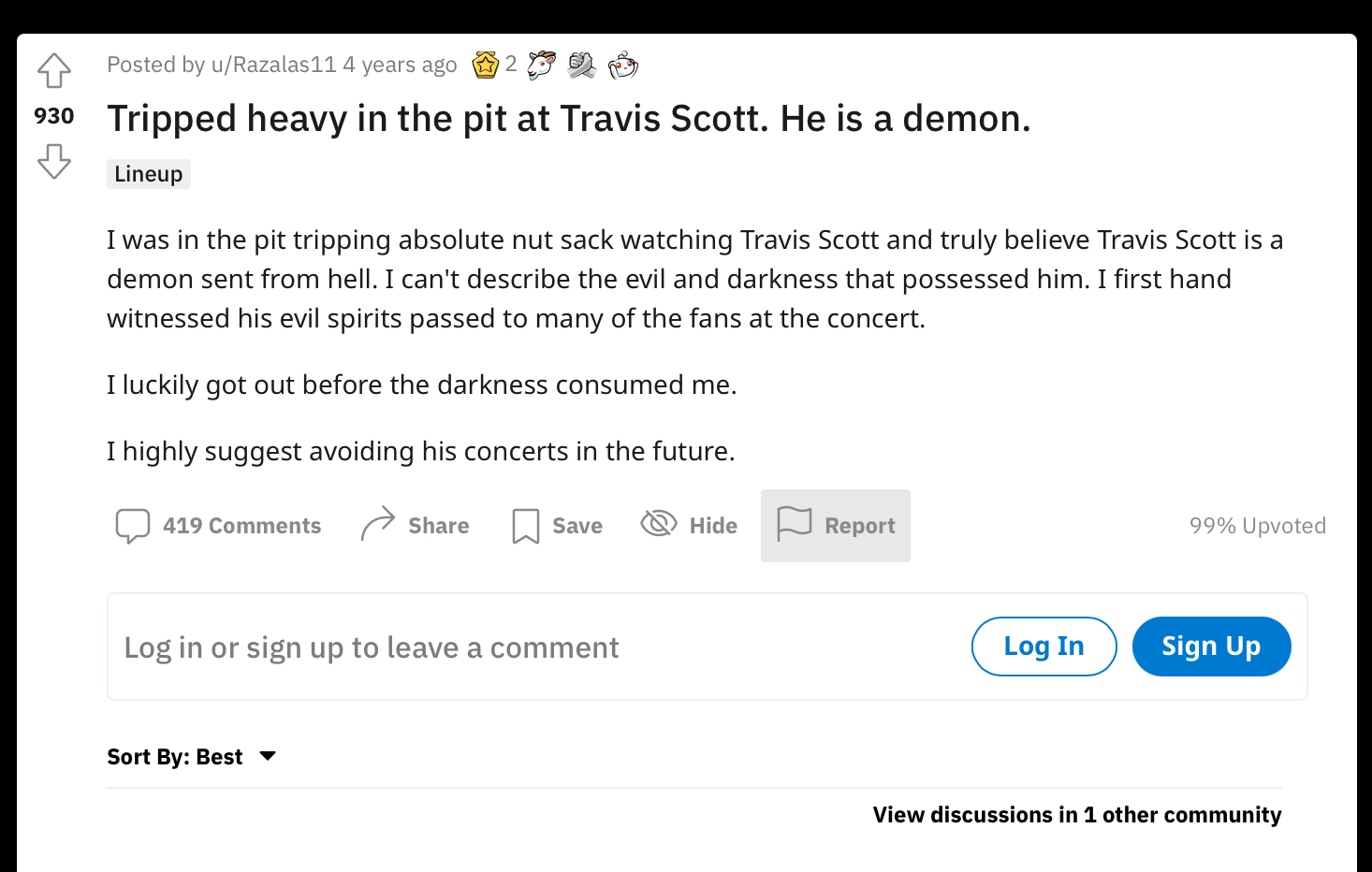
Task: Downvote the Travis Scott post
Action: tap(54, 161)
